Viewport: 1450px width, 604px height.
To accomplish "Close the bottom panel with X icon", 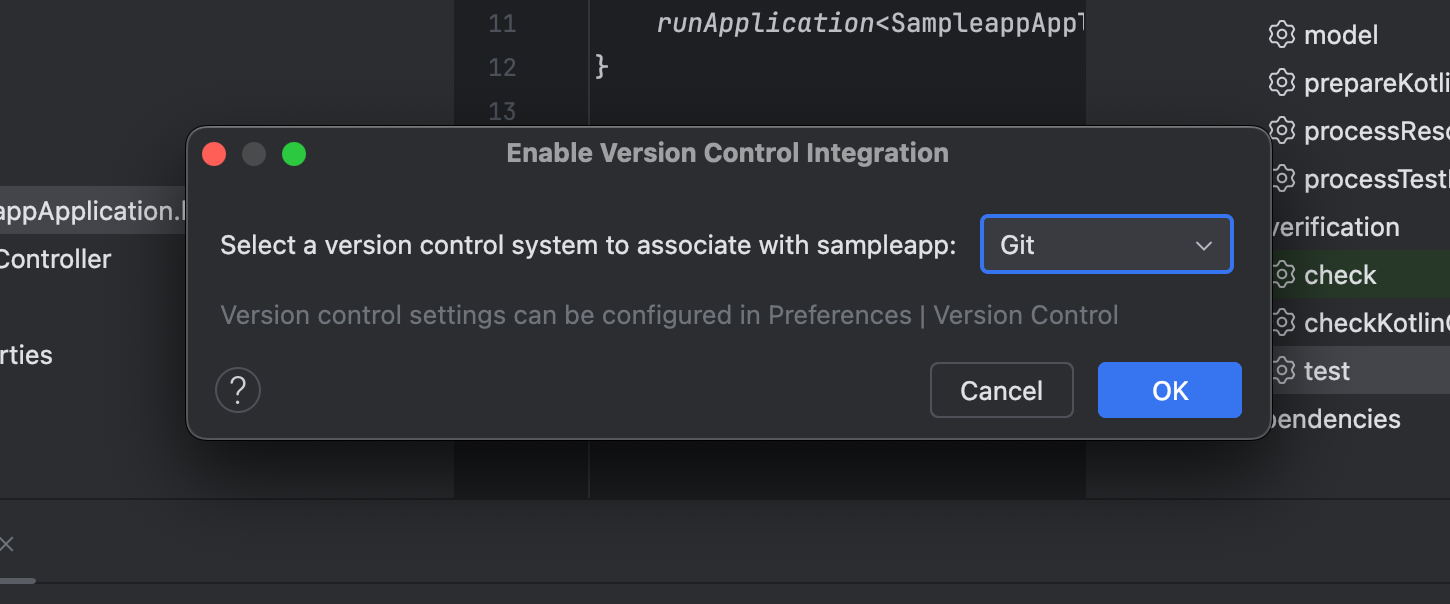I will point(7,545).
